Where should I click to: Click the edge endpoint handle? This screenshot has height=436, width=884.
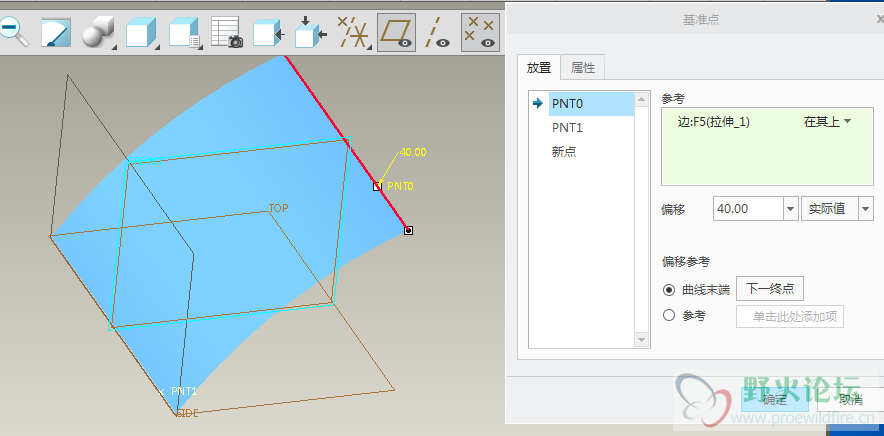[x=408, y=230]
